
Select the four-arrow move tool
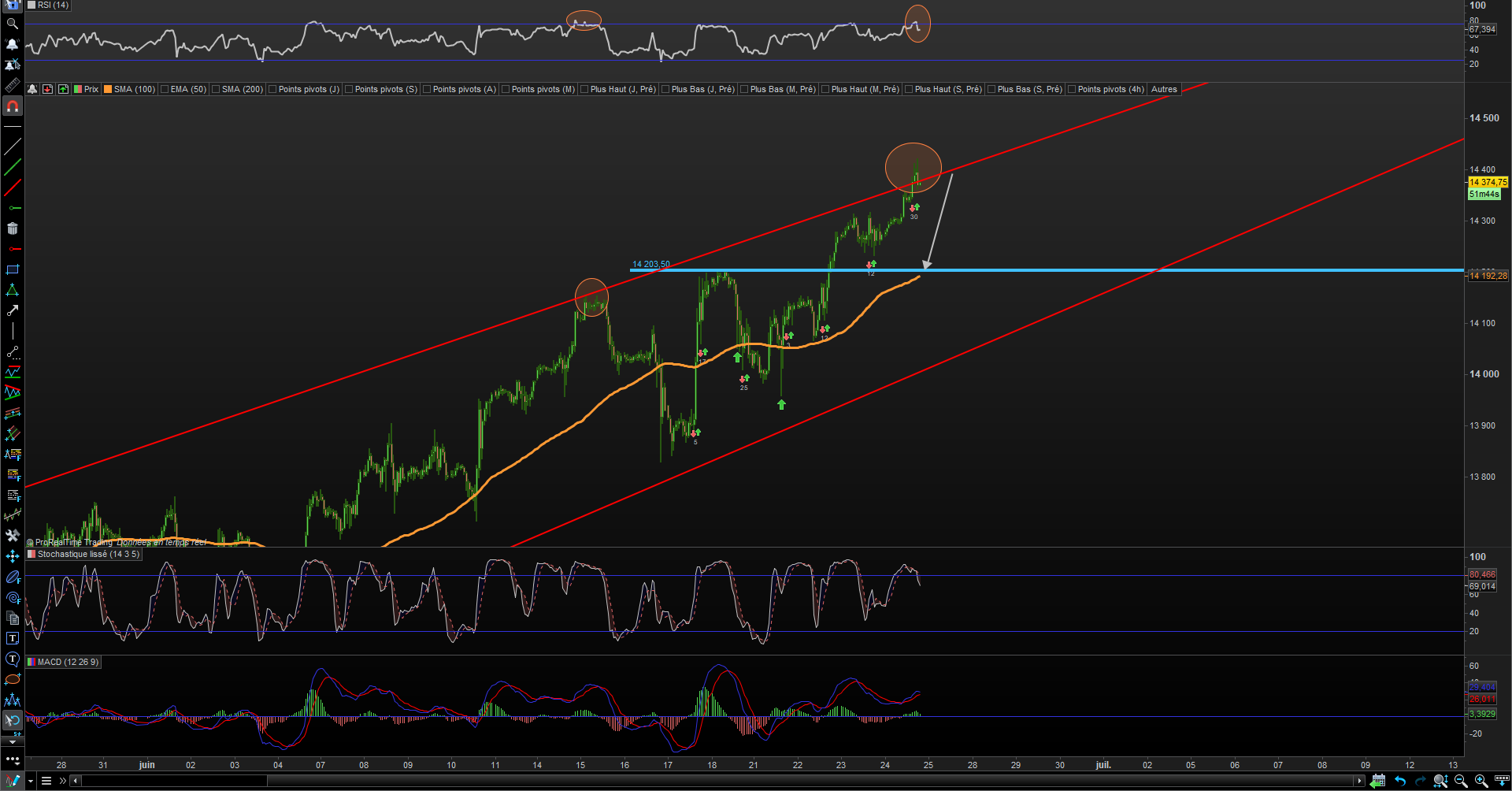(12, 556)
